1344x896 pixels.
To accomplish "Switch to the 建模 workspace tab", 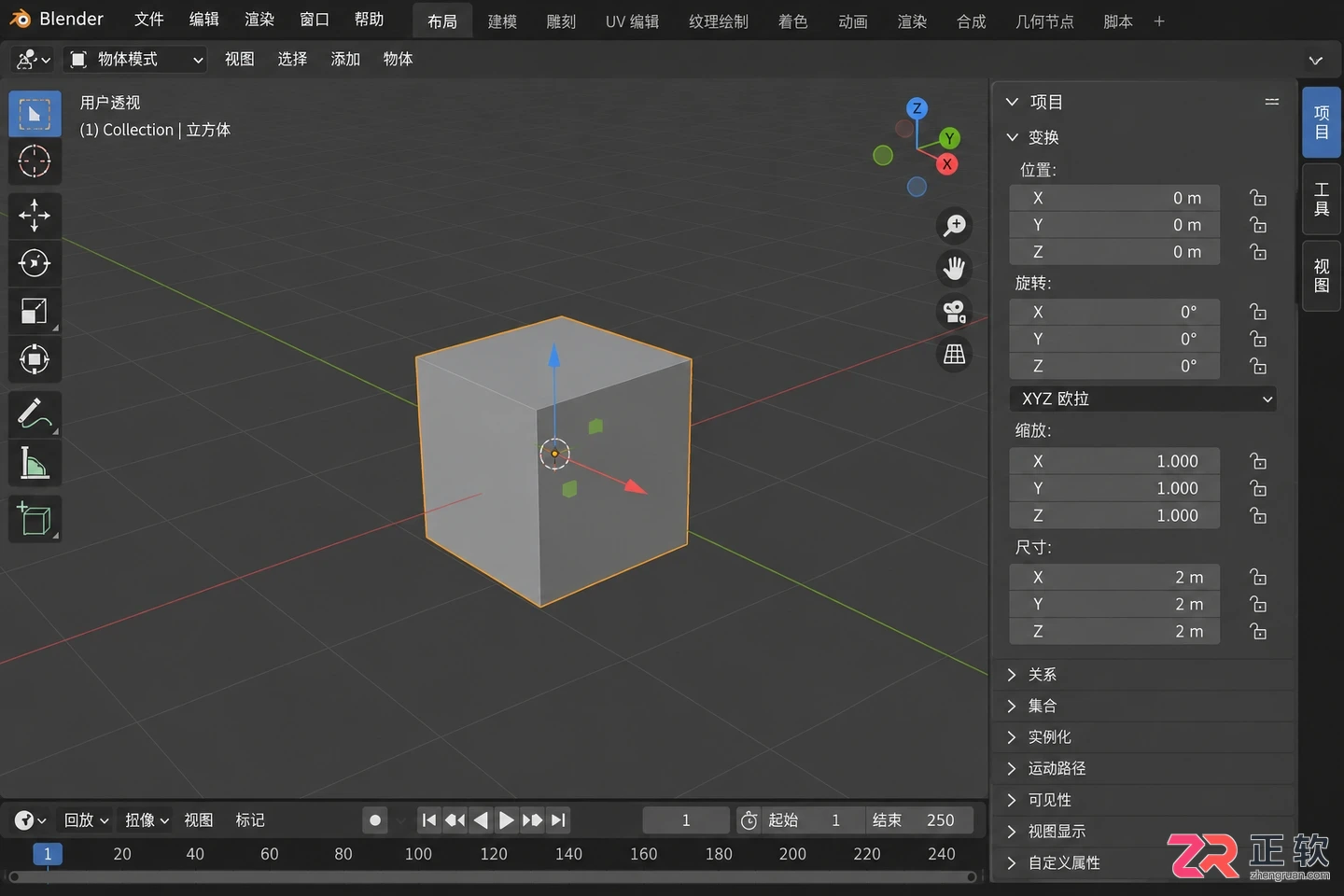I will [502, 21].
